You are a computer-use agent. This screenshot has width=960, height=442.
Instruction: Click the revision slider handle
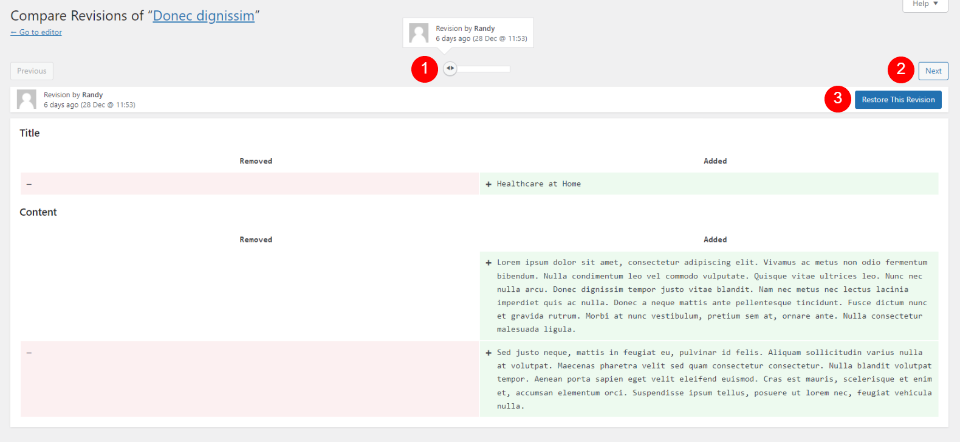click(450, 69)
